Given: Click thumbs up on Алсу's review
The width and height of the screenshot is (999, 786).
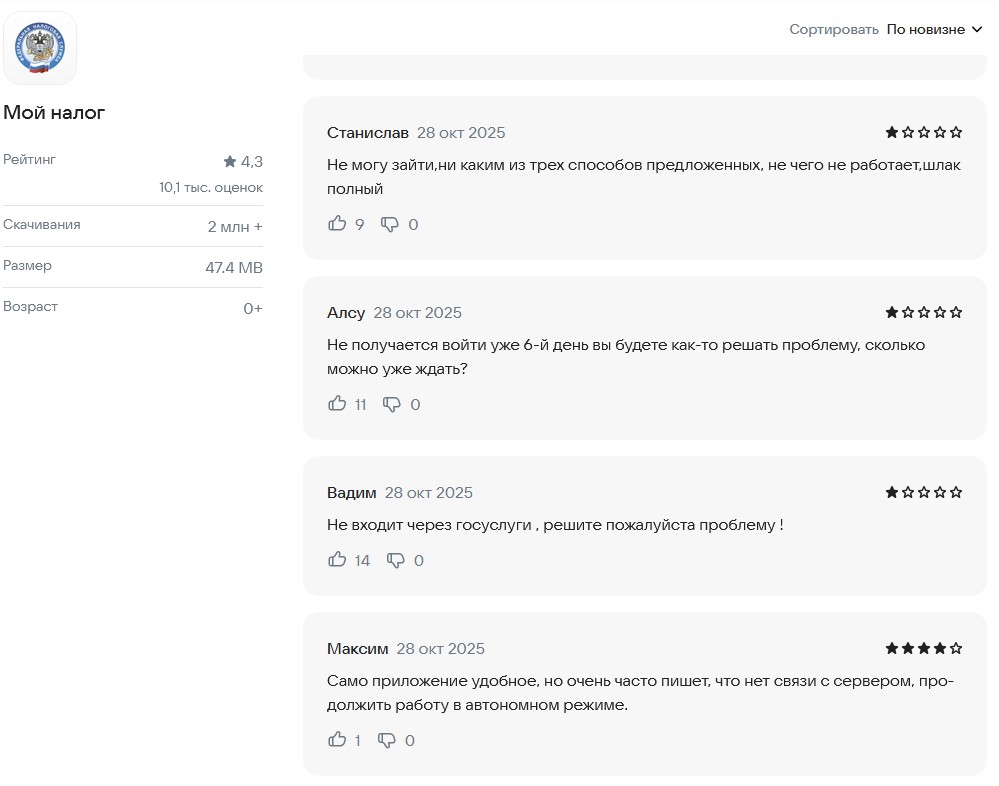Looking at the screenshot, I should coord(337,404).
